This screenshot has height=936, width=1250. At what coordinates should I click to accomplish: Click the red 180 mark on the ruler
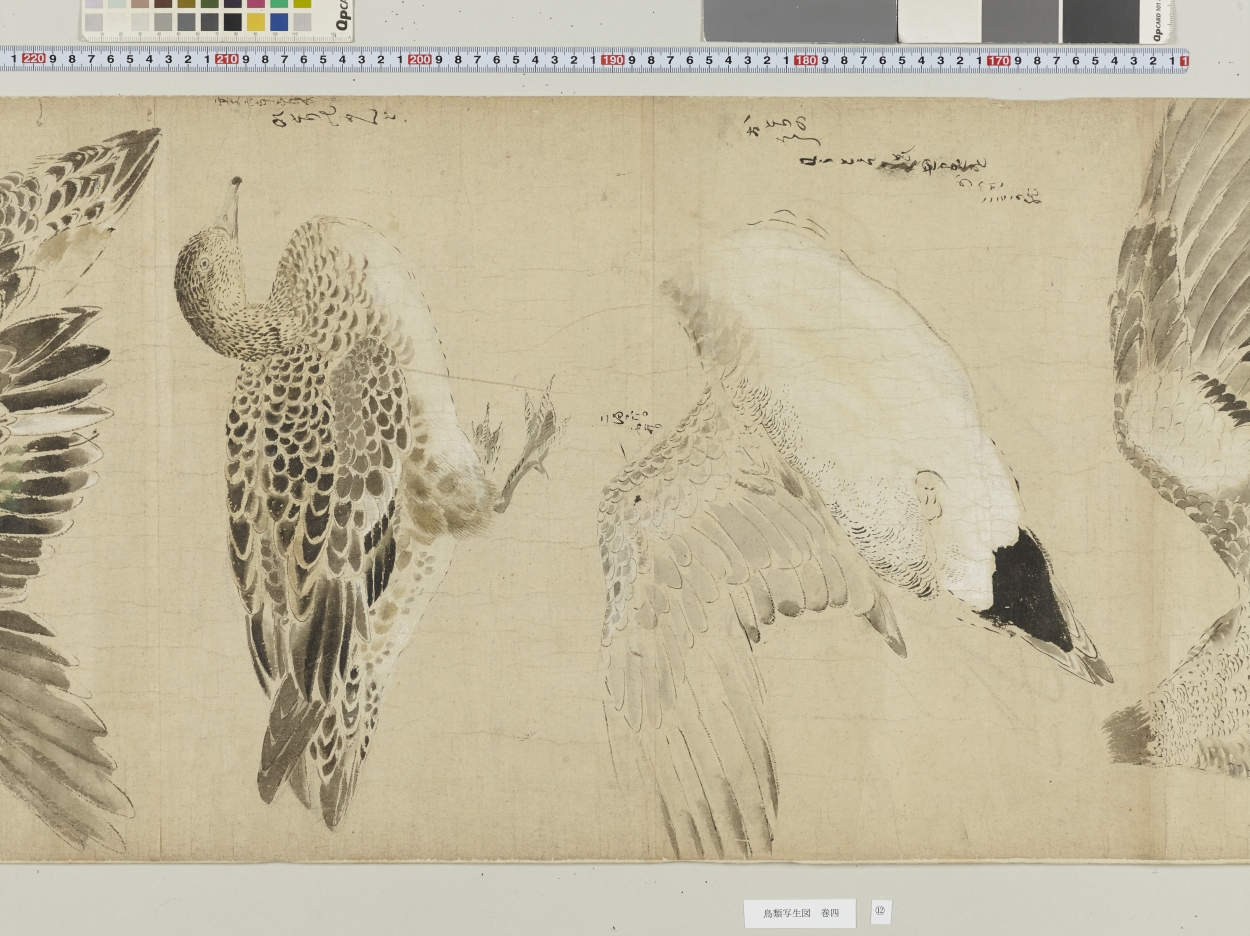[x=805, y=60]
